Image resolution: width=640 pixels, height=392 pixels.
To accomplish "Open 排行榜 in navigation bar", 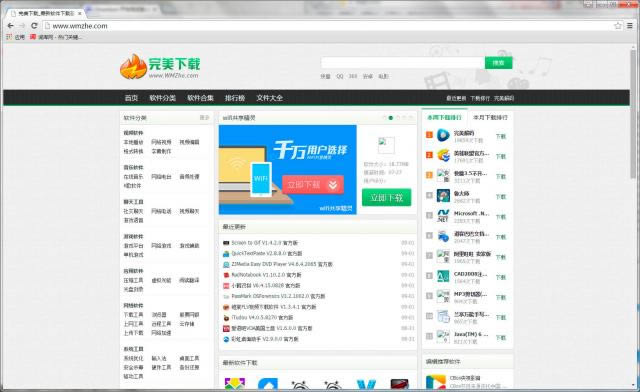I will coord(235,98).
